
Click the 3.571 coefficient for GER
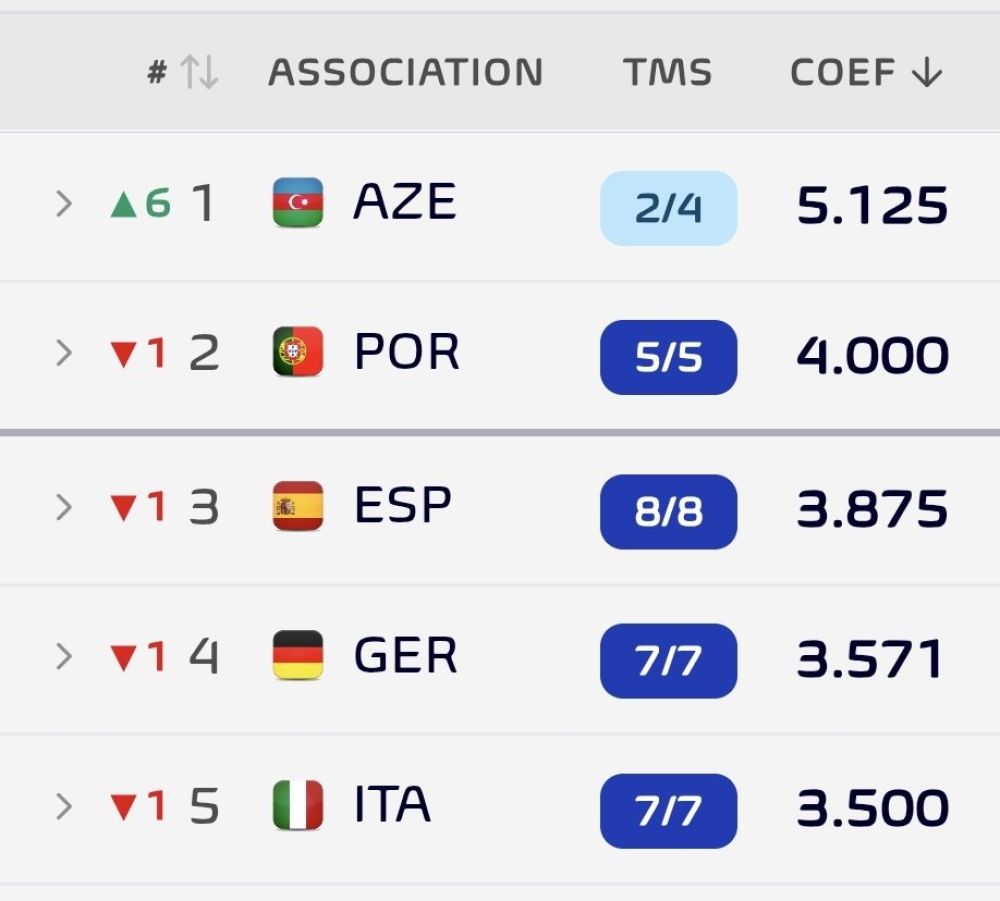870,659
